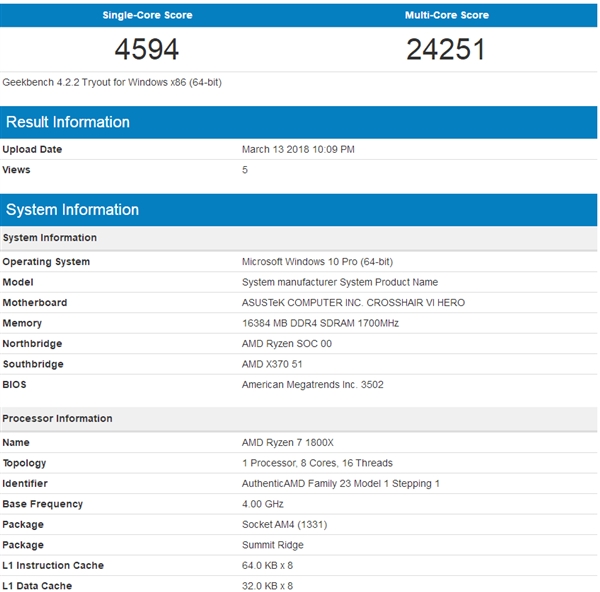The width and height of the screenshot is (600, 592).
Task: Select the Summit Ridge value
Action: 272,545
